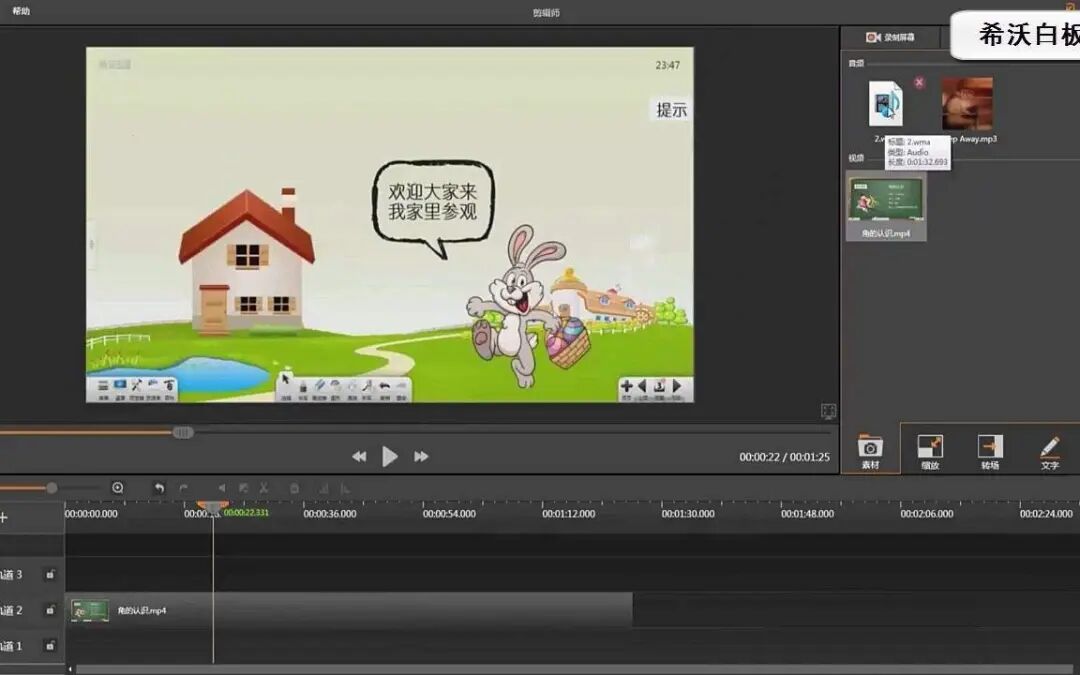Open the 帮助 menu
Image resolution: width=1080 pixels, height=675 pixels.
click(21, 11)
